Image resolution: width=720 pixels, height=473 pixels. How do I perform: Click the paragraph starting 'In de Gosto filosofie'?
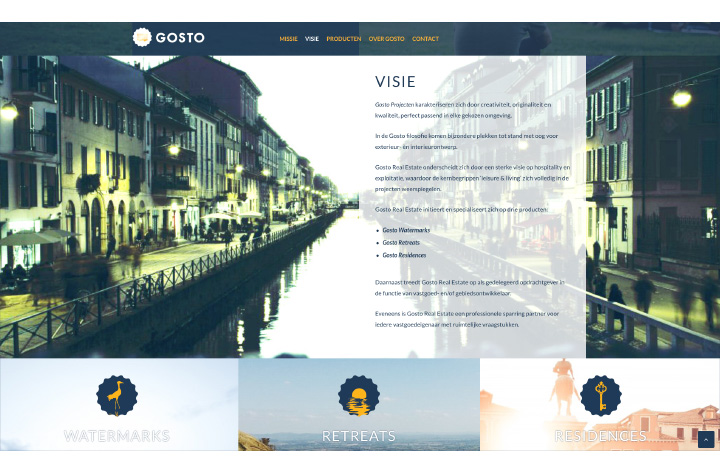[x=467, y=141]
